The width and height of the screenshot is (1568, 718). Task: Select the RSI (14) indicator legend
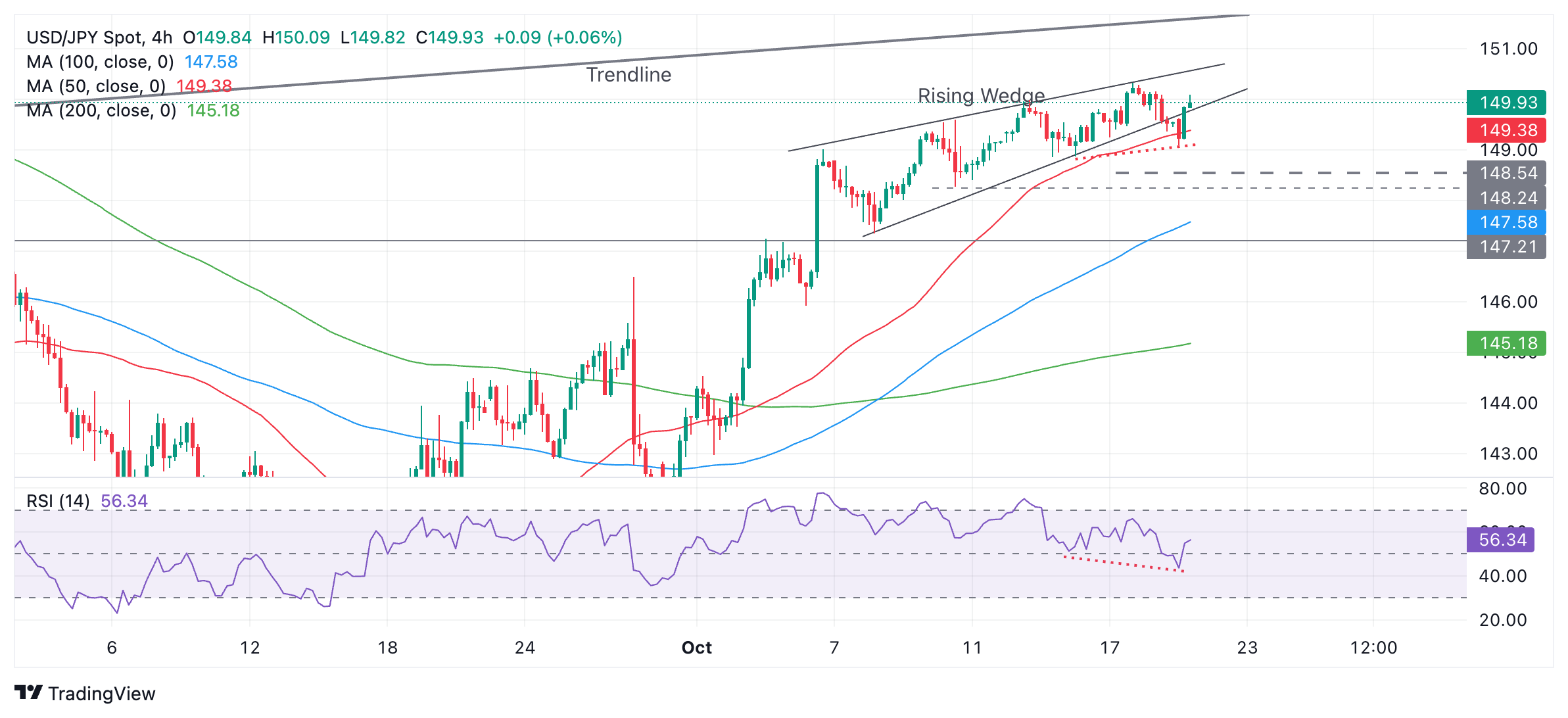pyautogui.click(x=58, y=501)
